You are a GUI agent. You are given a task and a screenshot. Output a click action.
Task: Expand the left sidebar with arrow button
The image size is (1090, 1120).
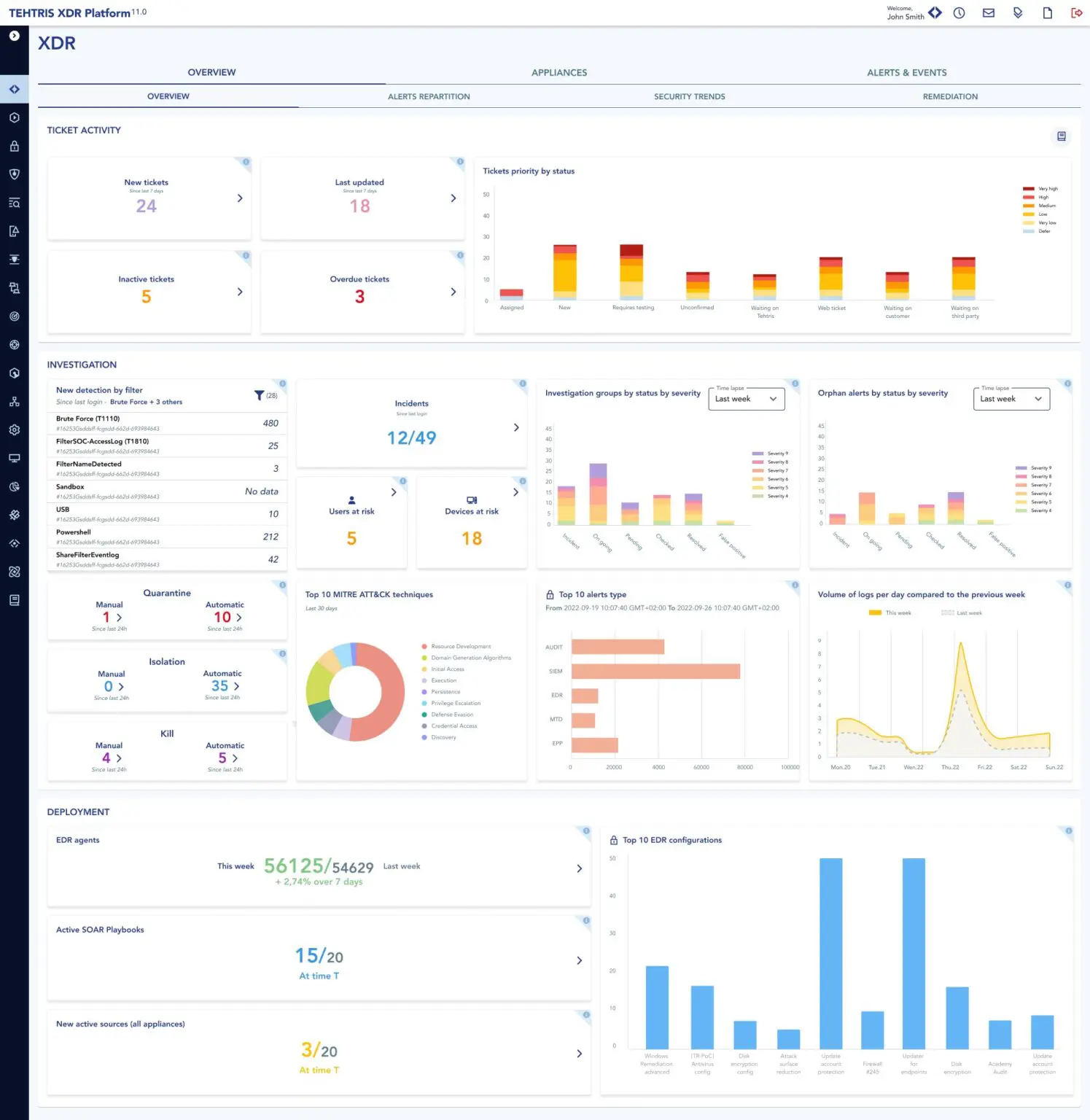point(14,36)
